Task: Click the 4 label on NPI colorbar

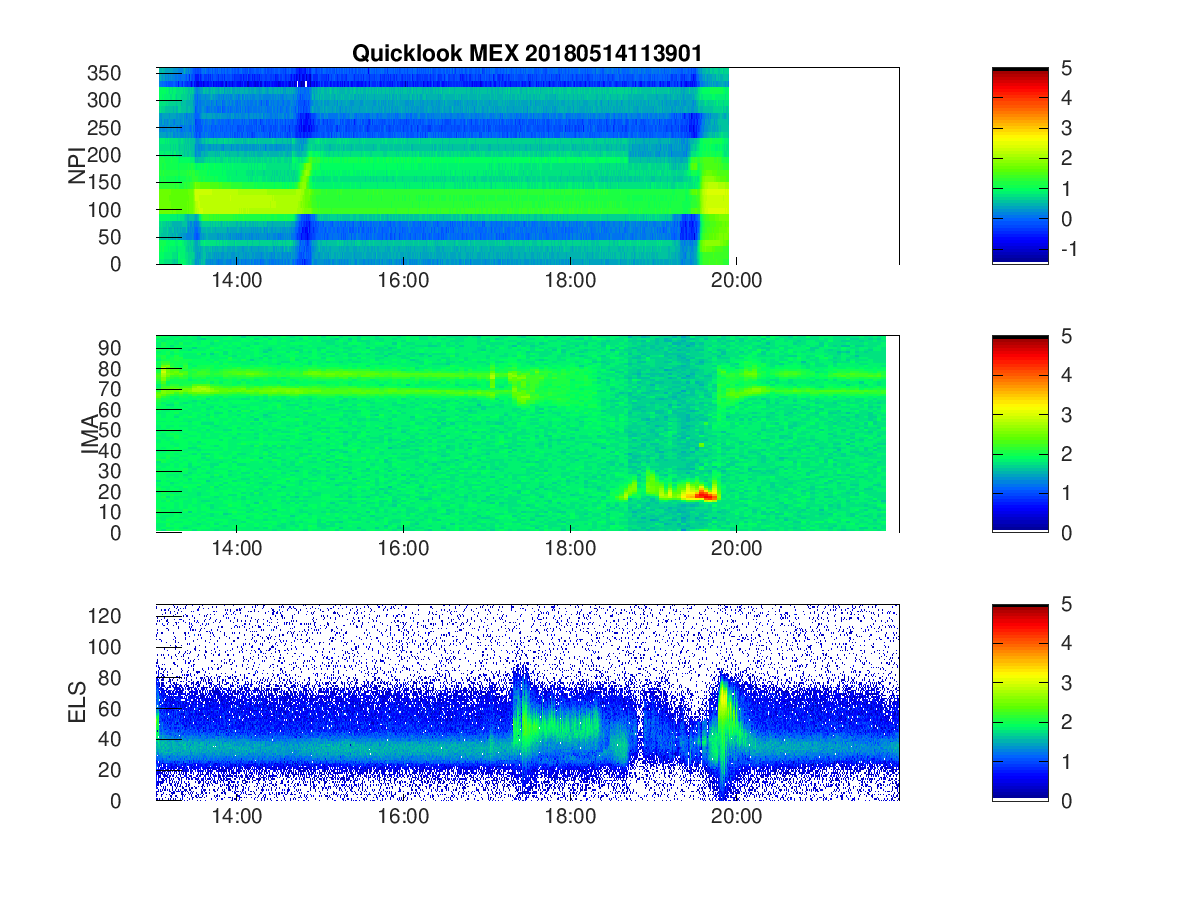Action: click(x=1066, y=98)
